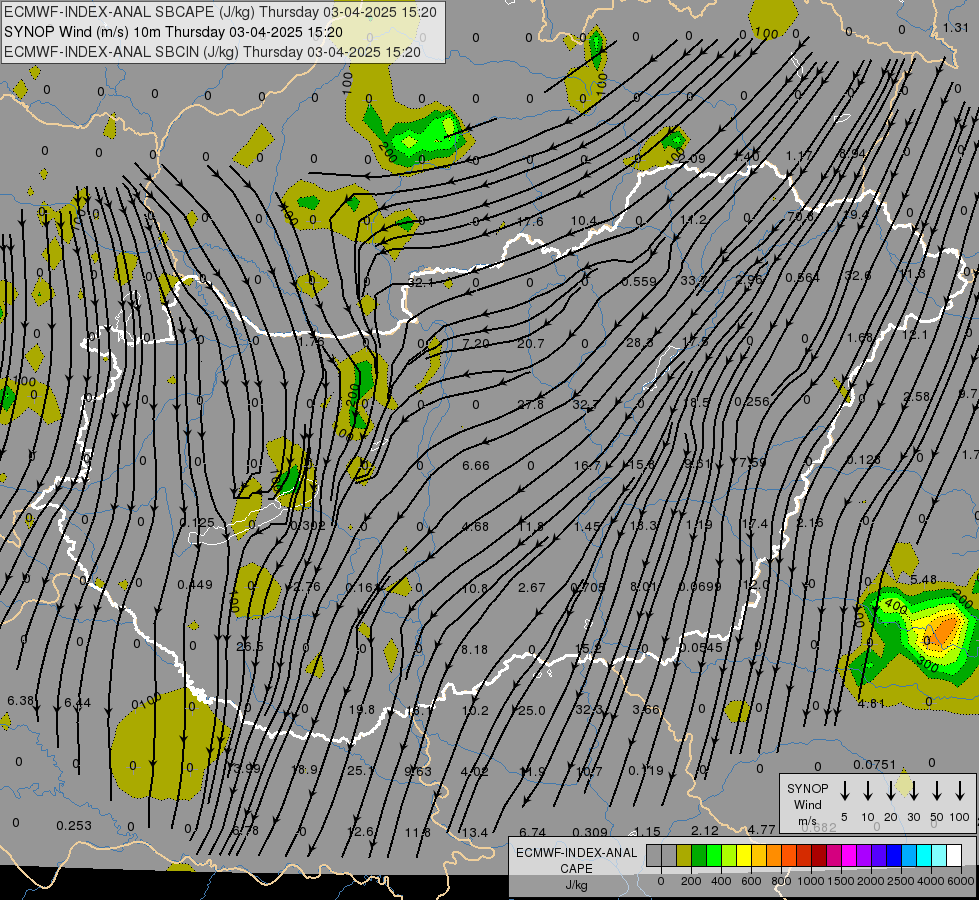The height and width of the screenshot is (900, 979).
Task: Pick the pure yellow swatch in the CAPE legend
Action: pos(744,856)
